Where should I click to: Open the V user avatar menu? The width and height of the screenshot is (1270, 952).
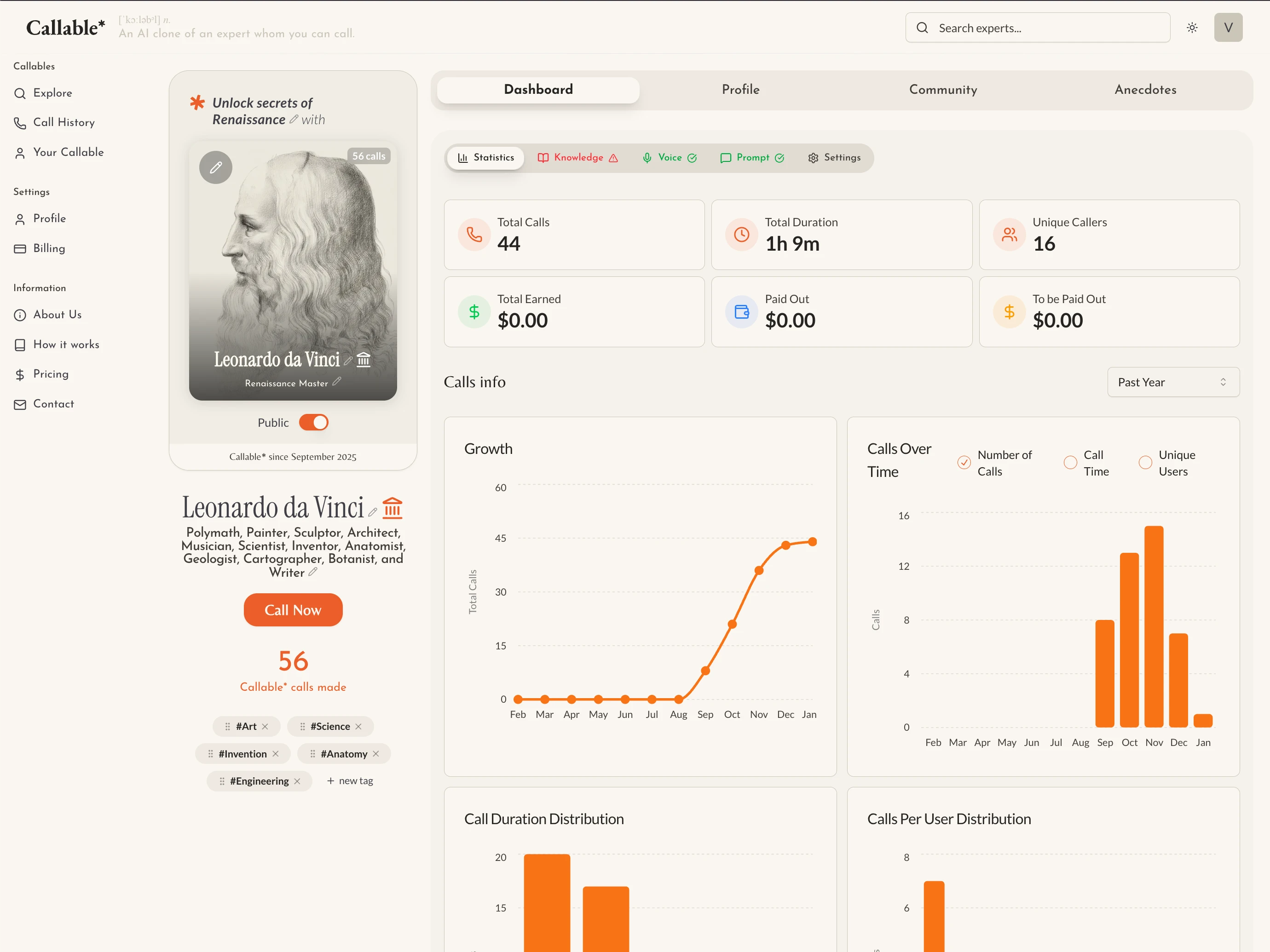(1228, 28)
